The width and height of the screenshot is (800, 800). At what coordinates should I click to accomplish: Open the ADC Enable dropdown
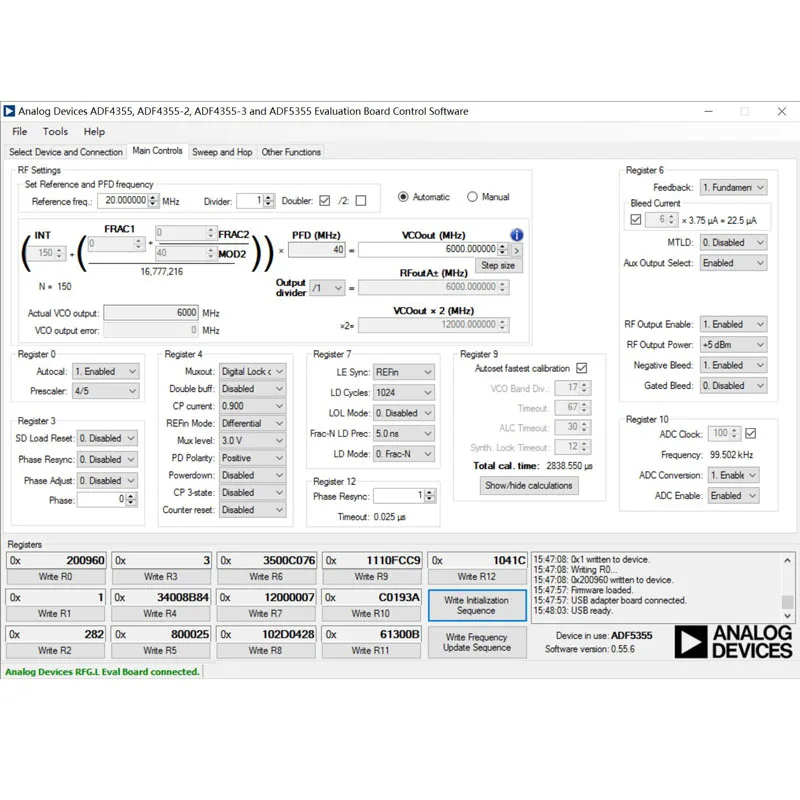(x=733, y=495)
